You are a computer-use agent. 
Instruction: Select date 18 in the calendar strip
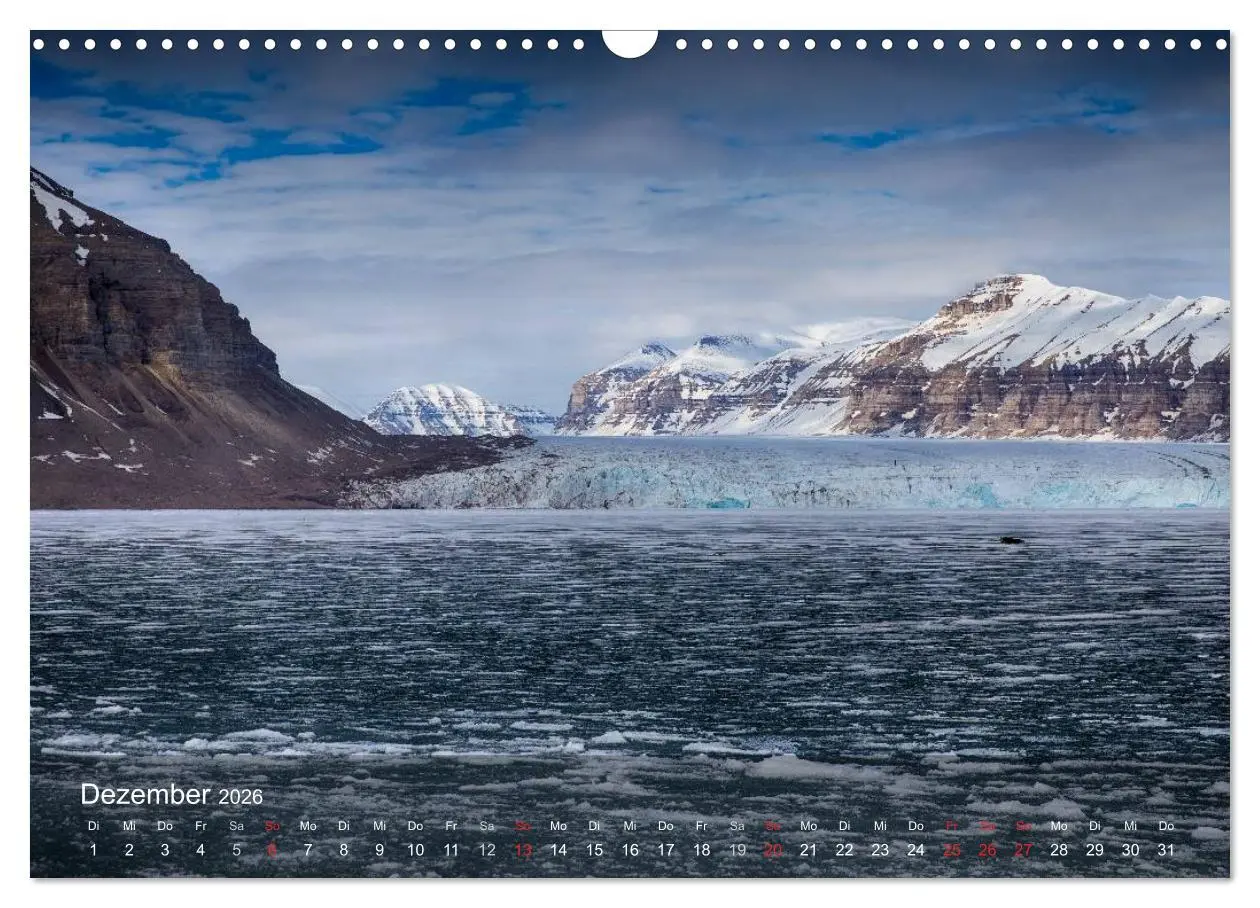pyautogui.click(x=702, y=850)
